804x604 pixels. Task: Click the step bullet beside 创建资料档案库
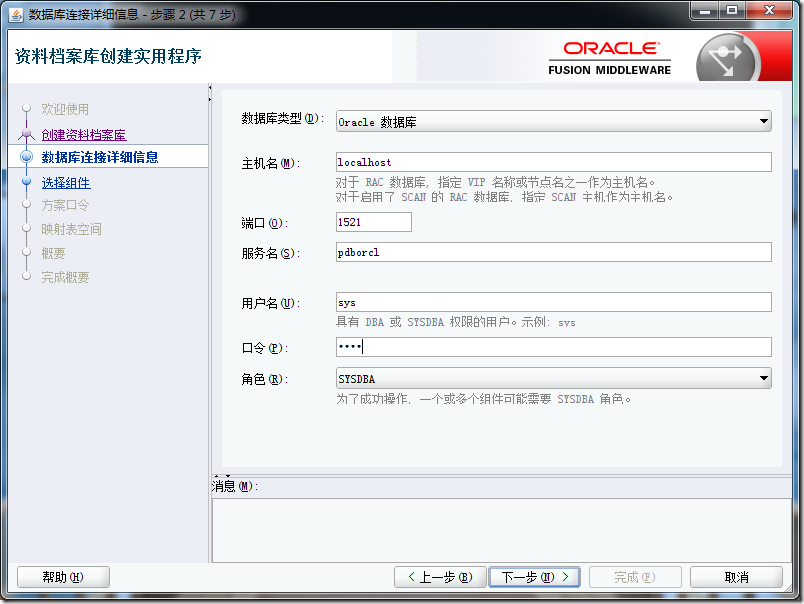27,133
